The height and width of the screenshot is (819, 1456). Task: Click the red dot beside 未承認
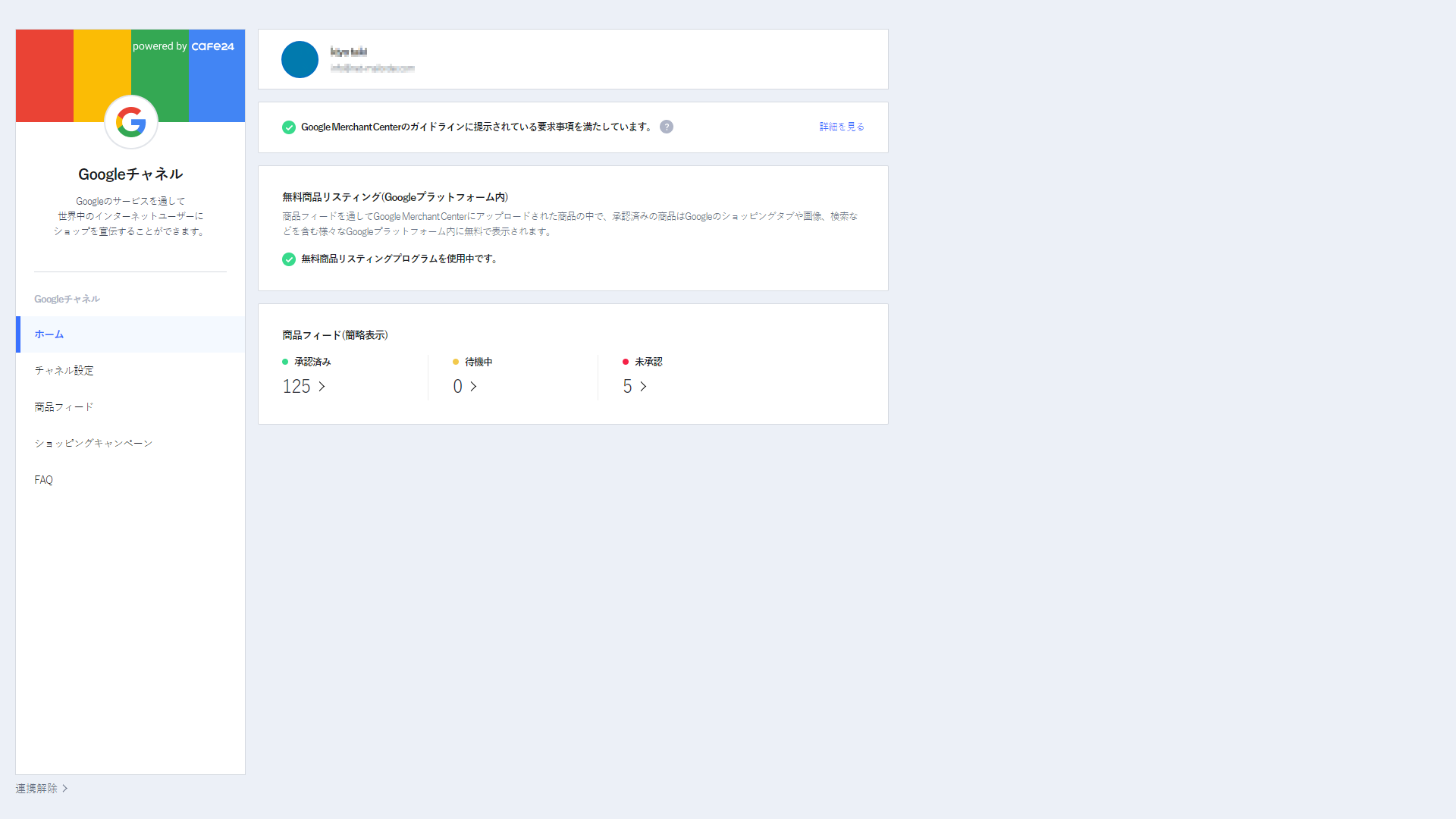pos(626,362)
